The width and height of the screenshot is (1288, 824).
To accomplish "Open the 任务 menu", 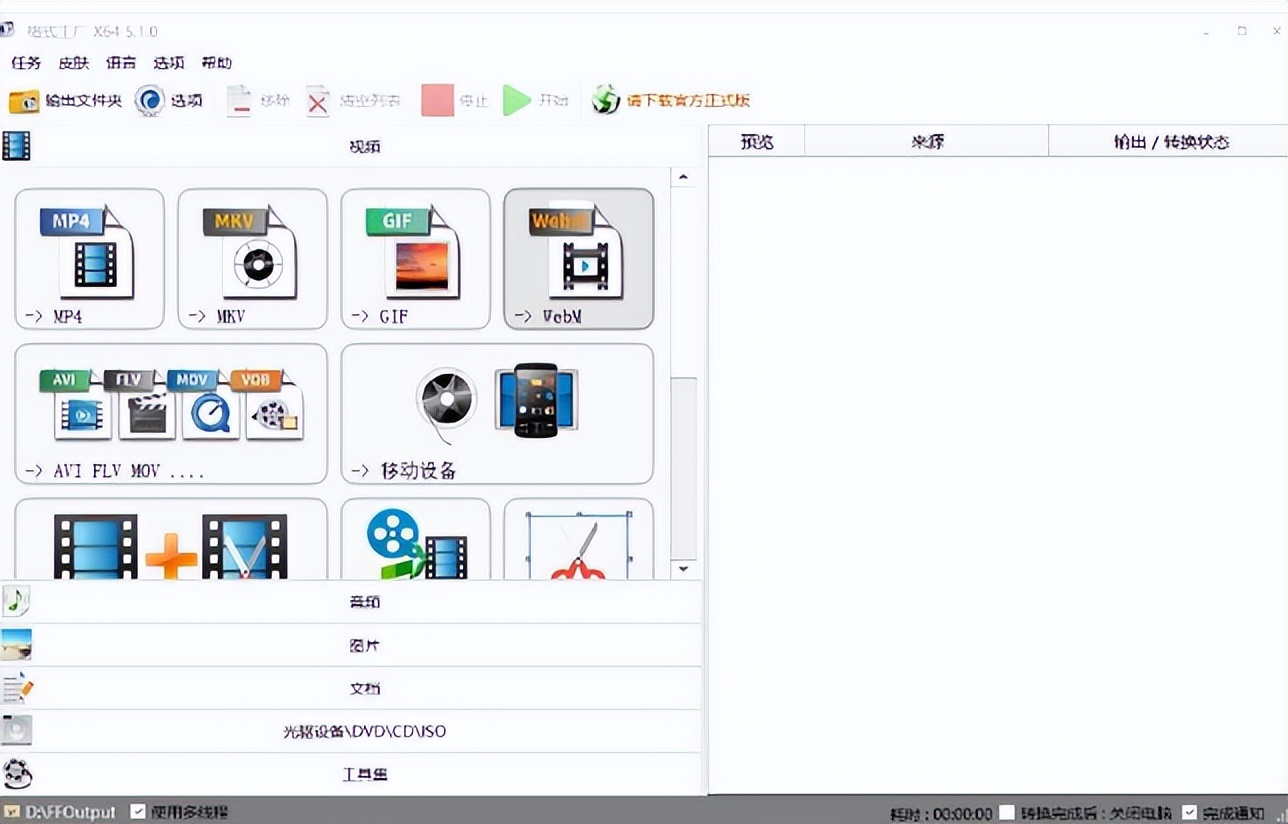I will pos(26,62).
